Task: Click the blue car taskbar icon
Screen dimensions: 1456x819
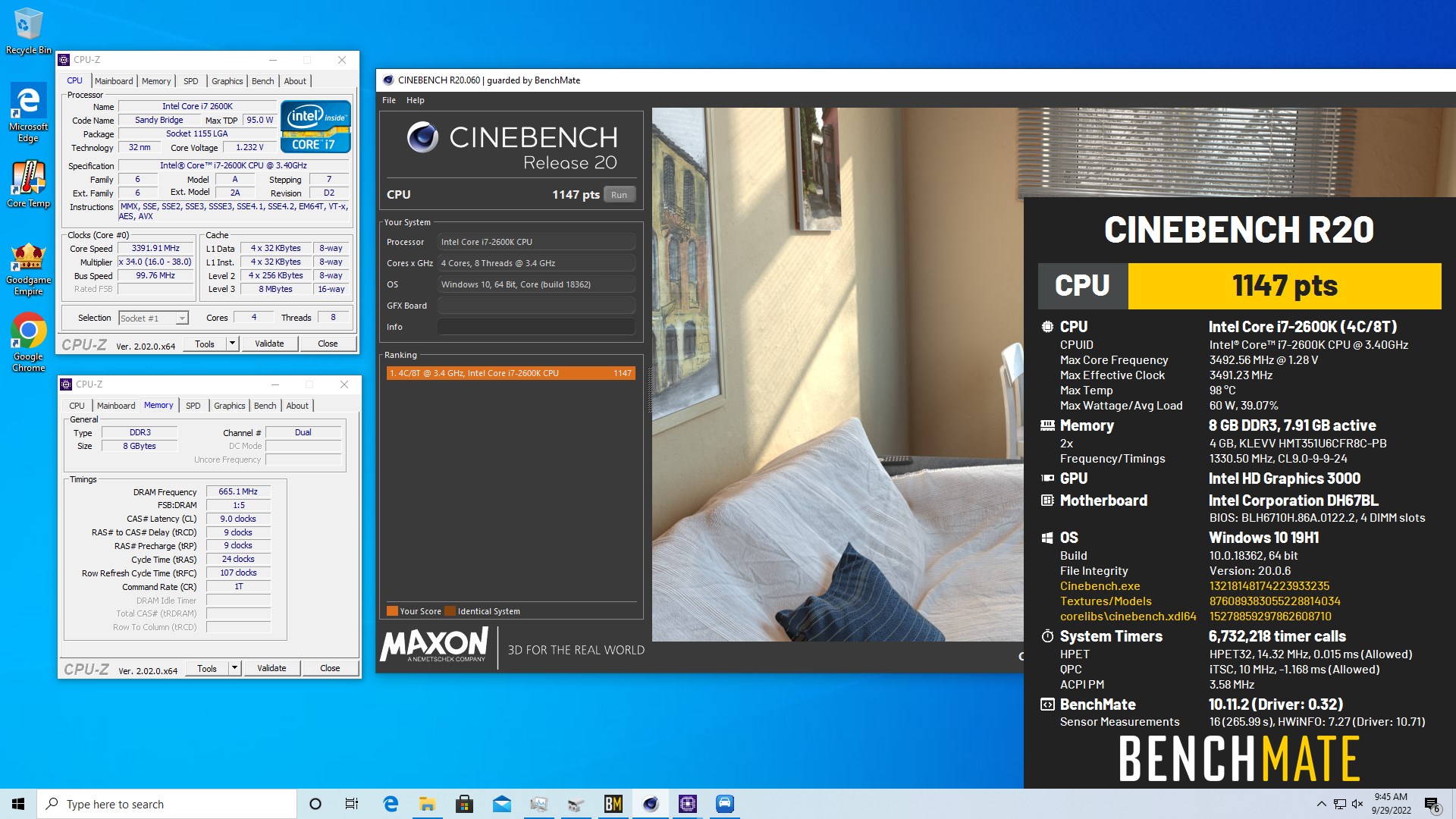Action: click(725, 804)
